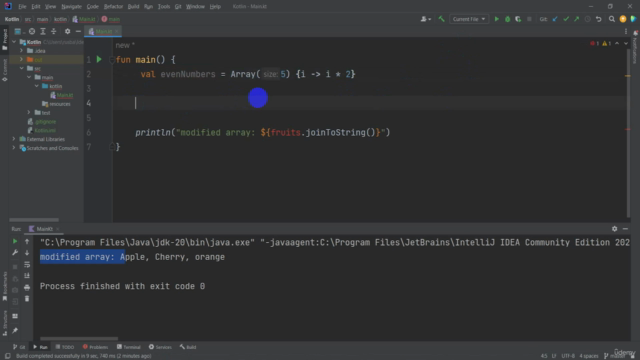Clear console output with trash icon
640x360 pixels.
tap(27, 299)
